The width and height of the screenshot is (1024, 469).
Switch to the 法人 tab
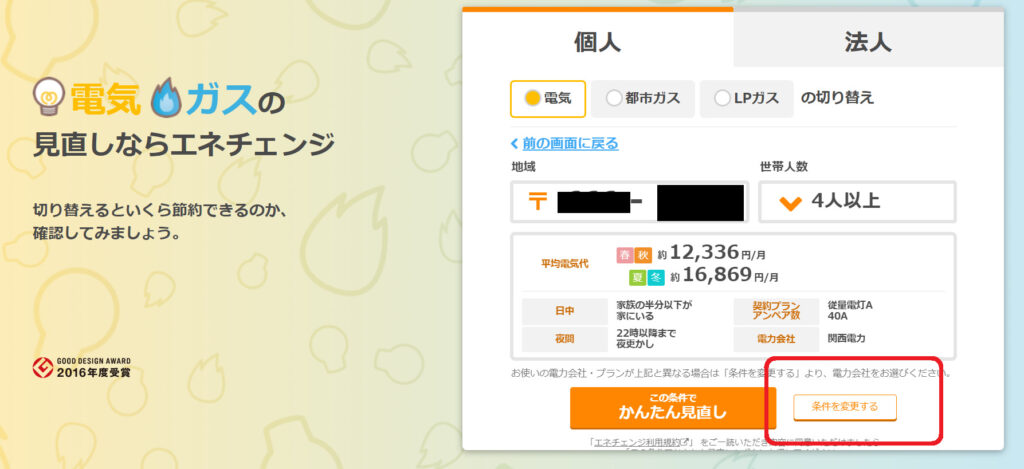pos(868,39)
